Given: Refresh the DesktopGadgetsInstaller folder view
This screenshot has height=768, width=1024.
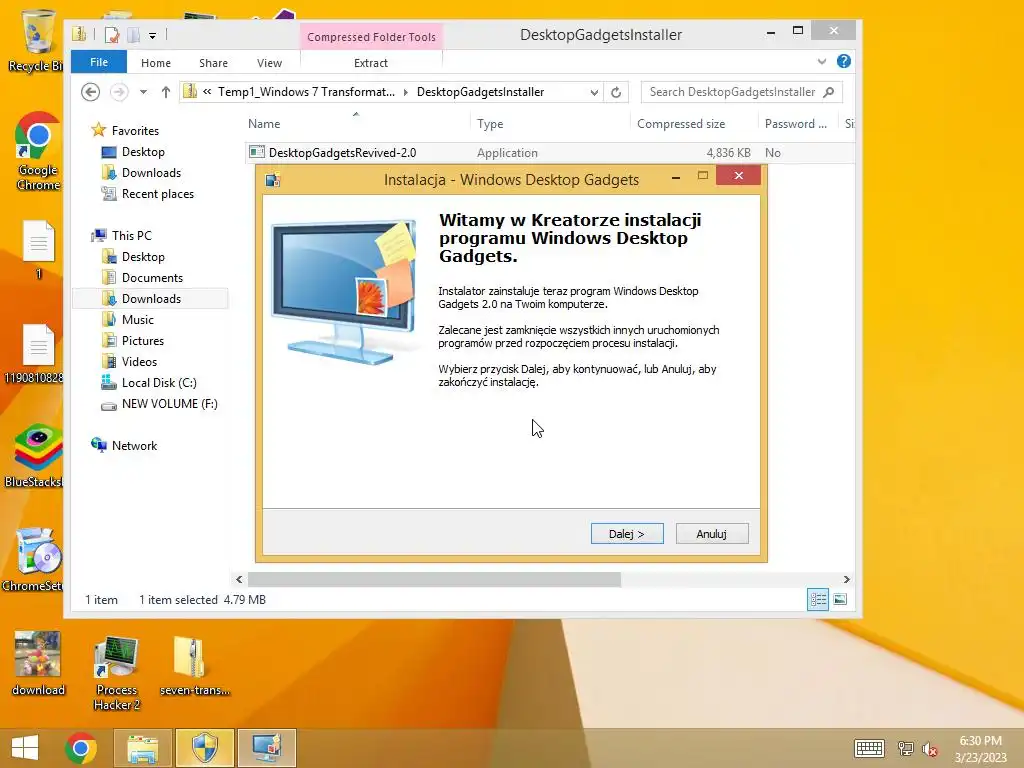Looking at the screenshot, I should (x=616, y=92).
